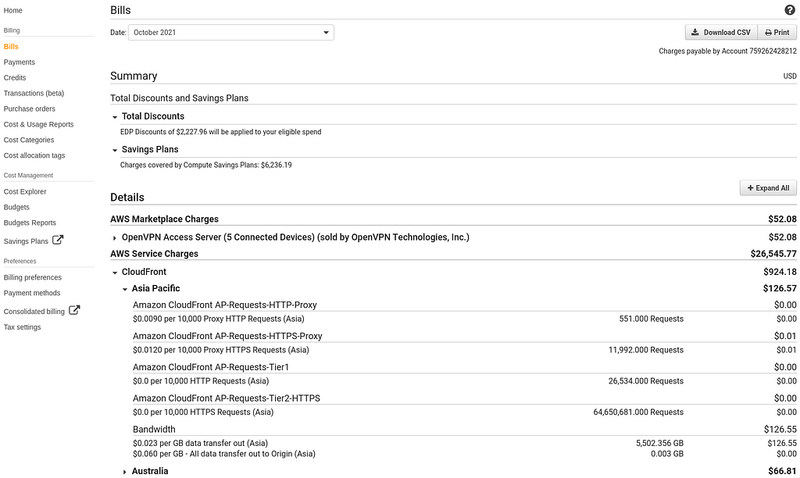Click Amazon CloudFront AP-Requests-Tier2-HTTPS row

464,398
